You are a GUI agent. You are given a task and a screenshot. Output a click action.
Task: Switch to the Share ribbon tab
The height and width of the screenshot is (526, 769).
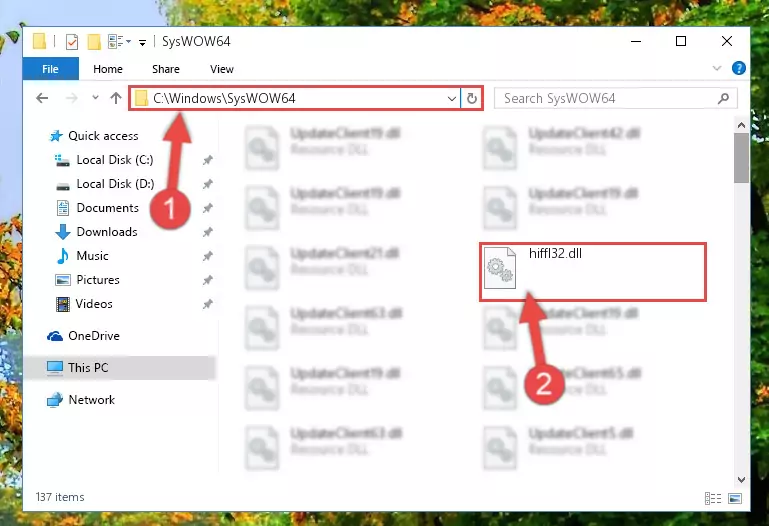[x=166, y=69]
